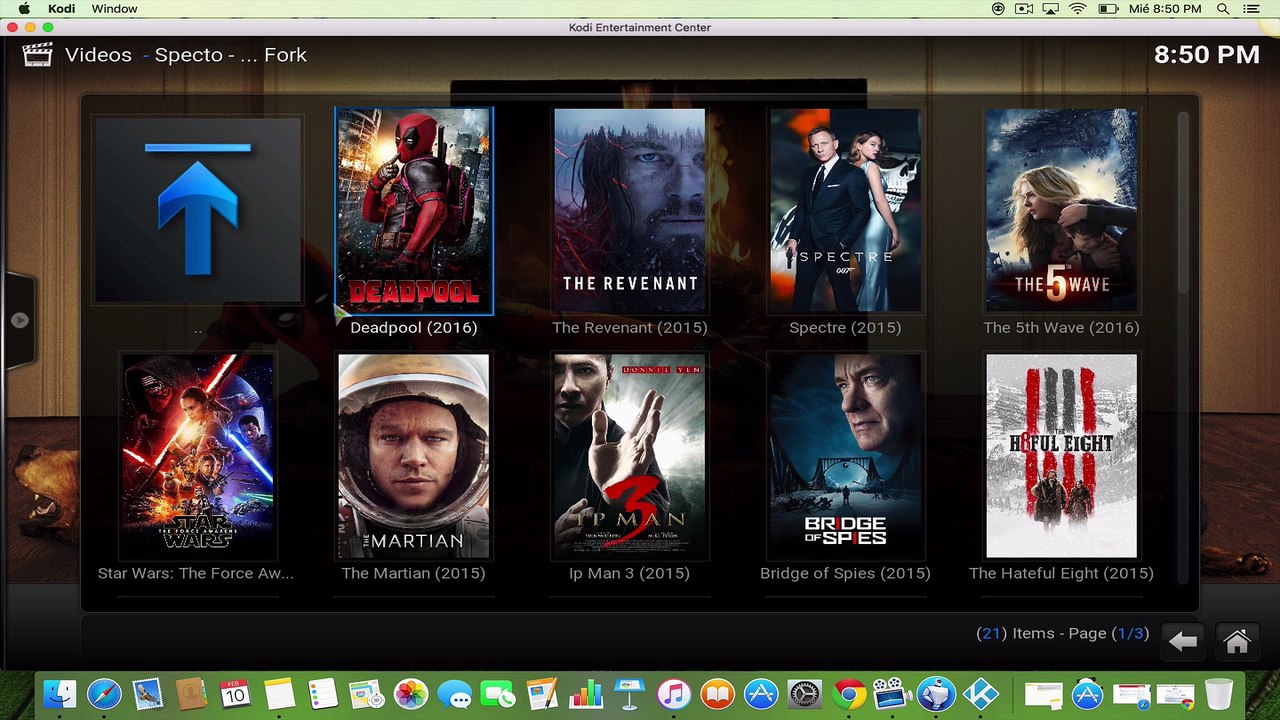Click the "Deadpool (2016)" title
The image size is (1280, 720).
(414, 328)
